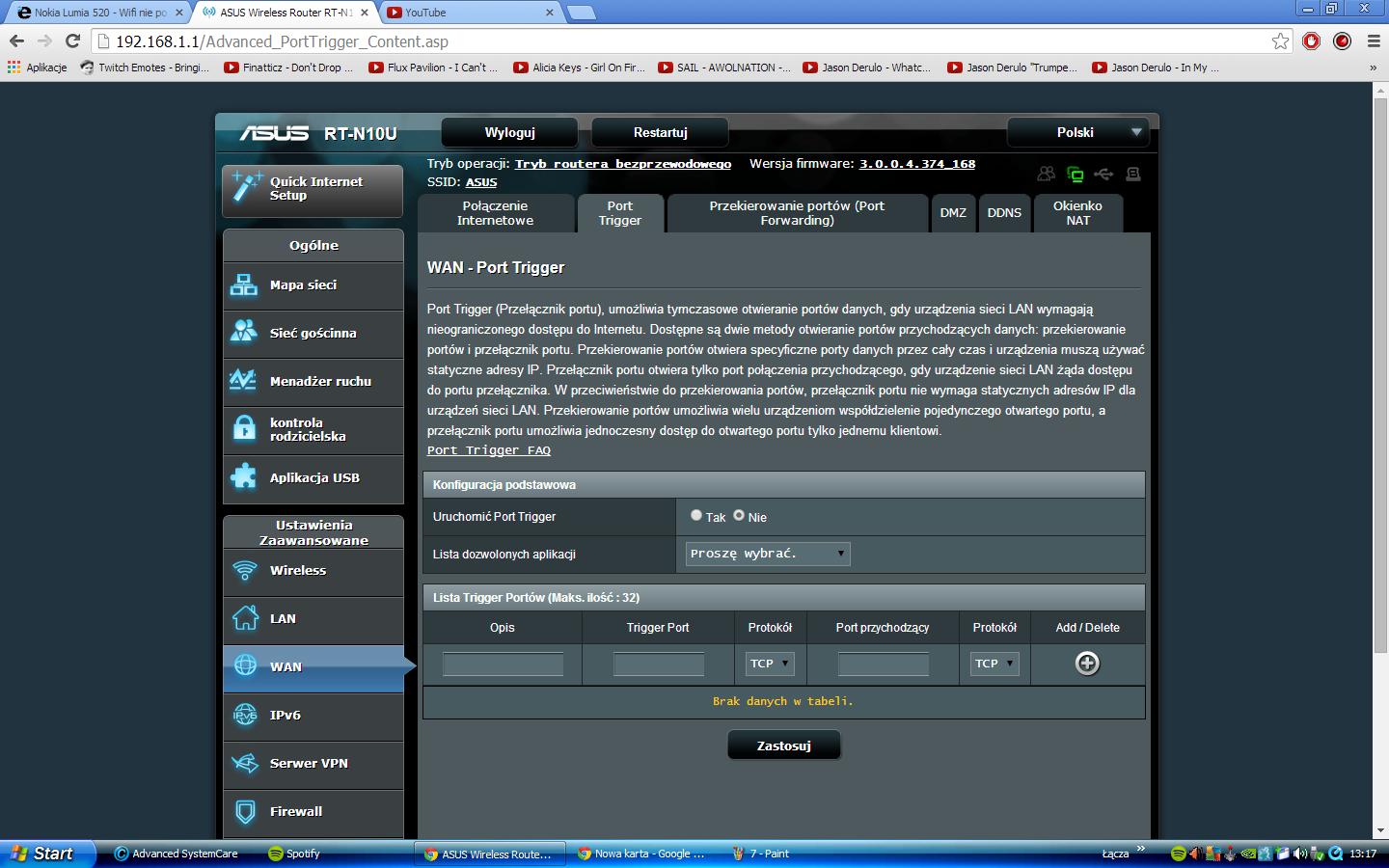The height and width of the screenshot is (868, 1389).
Task: Open the Port przychodzący protocol TCP dropdown
Action: pyautogui.click(x=994, y=664)
